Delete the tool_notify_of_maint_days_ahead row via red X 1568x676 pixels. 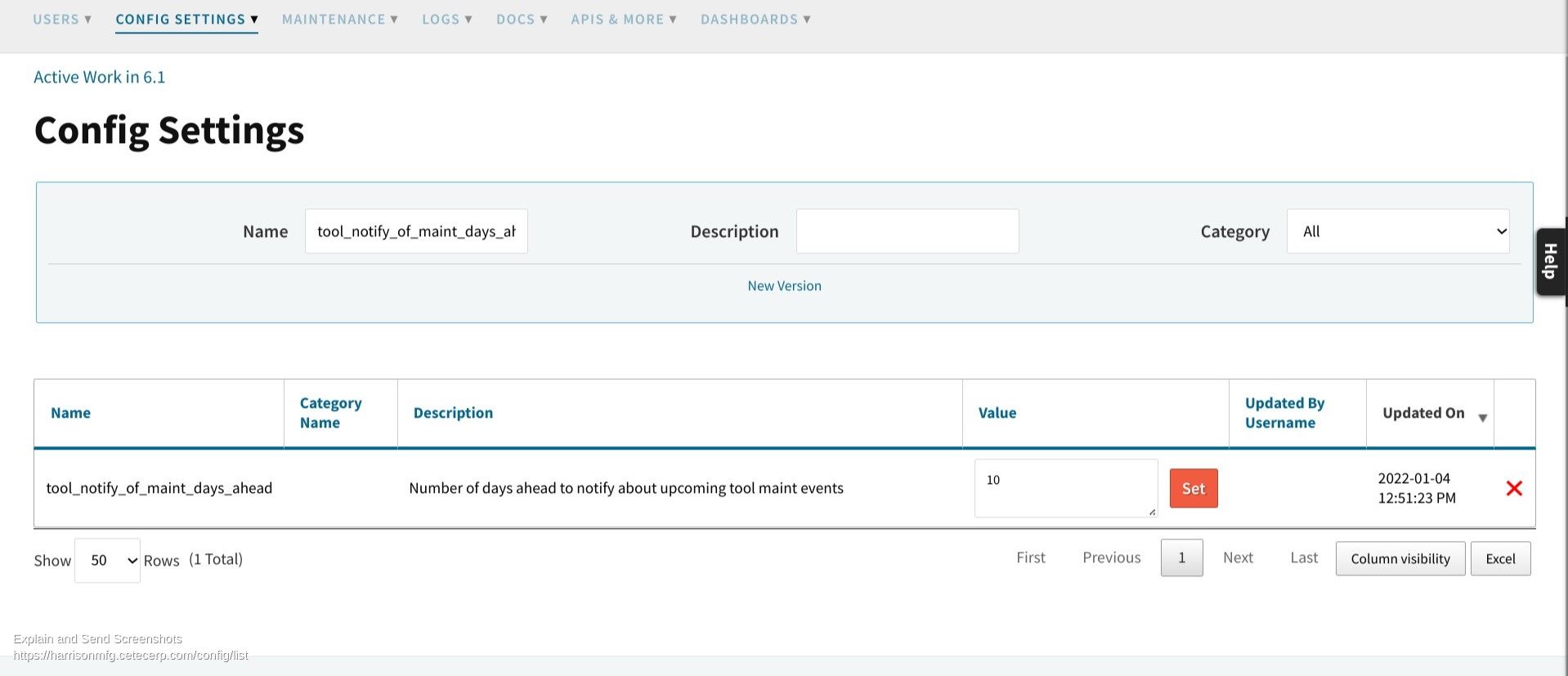point(1513,489)
